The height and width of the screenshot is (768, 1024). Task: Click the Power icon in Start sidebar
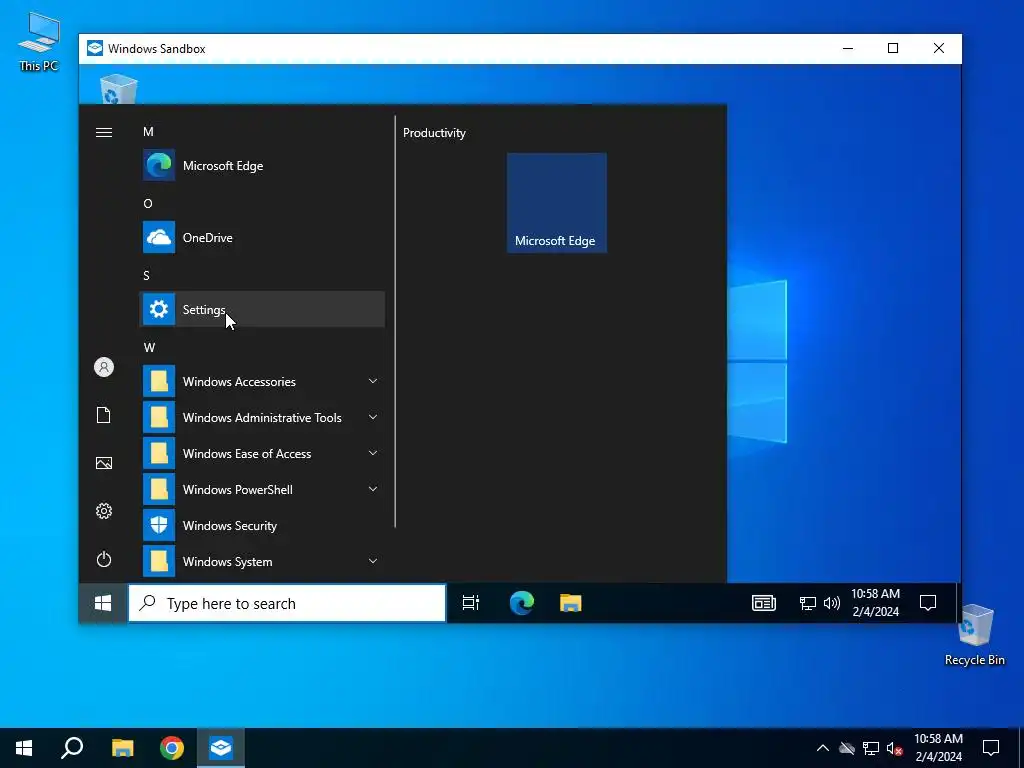[104, 560]
